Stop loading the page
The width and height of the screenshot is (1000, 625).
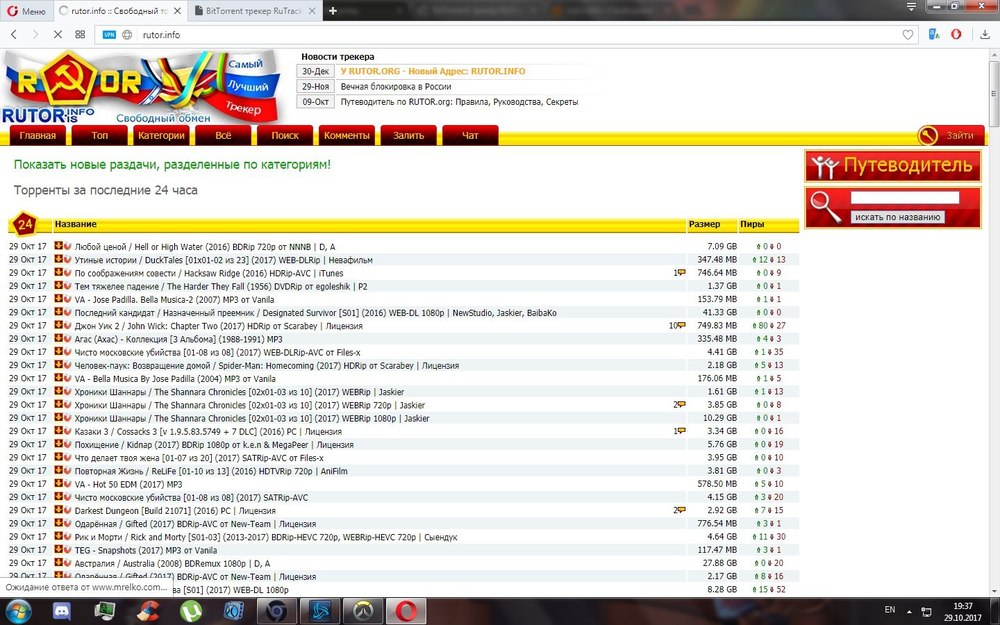coord(57,34)
